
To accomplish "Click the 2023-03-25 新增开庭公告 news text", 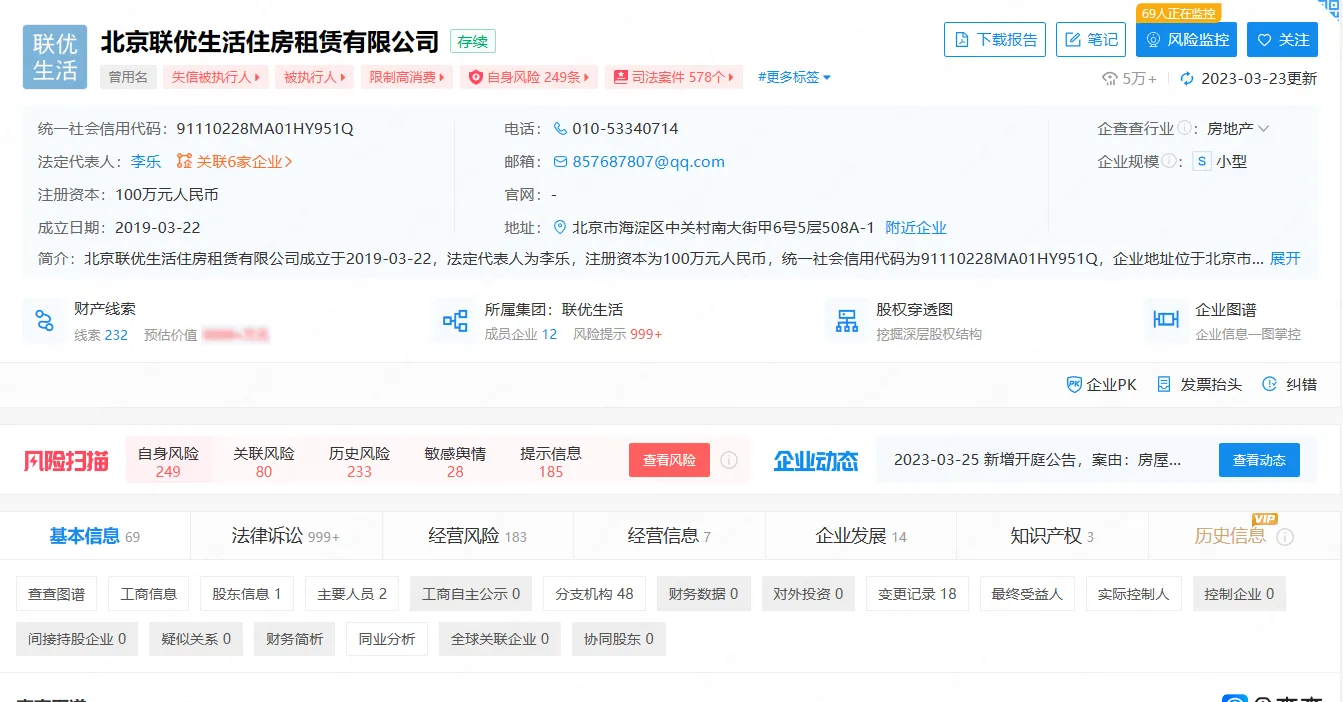I will coord(1038,460).
